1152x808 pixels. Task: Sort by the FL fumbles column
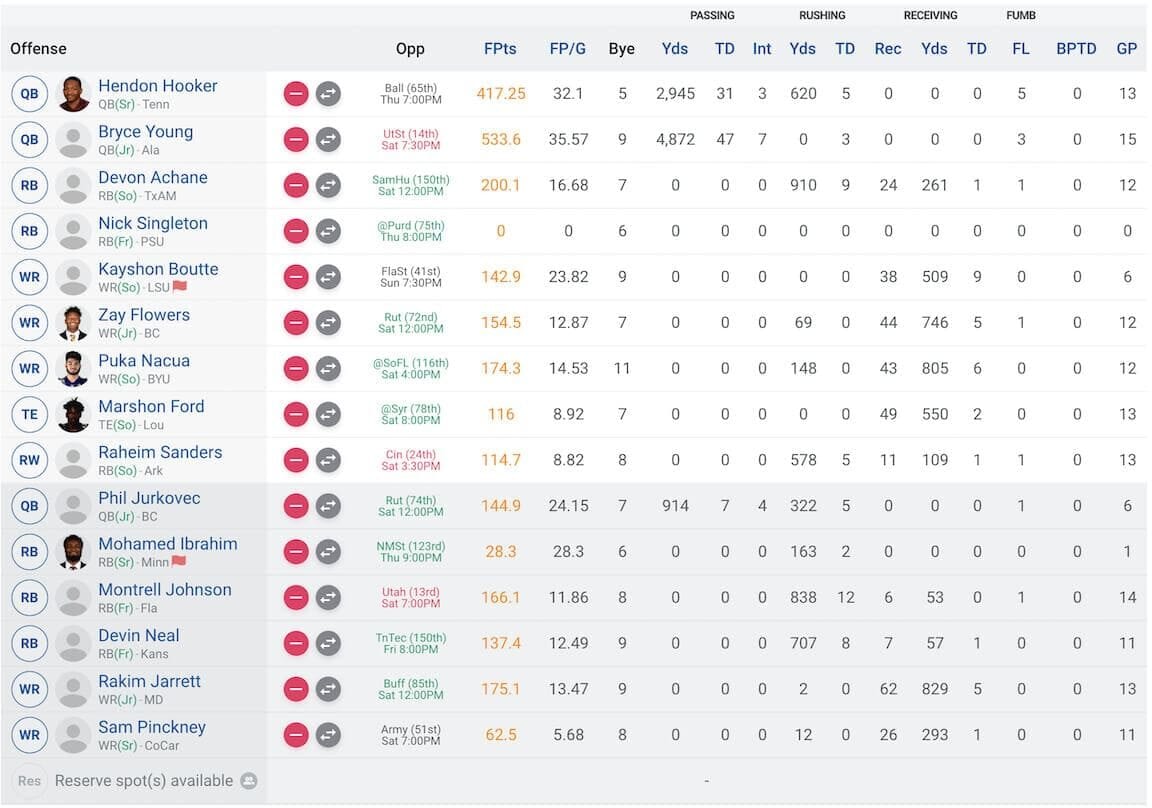(1020, 48)
